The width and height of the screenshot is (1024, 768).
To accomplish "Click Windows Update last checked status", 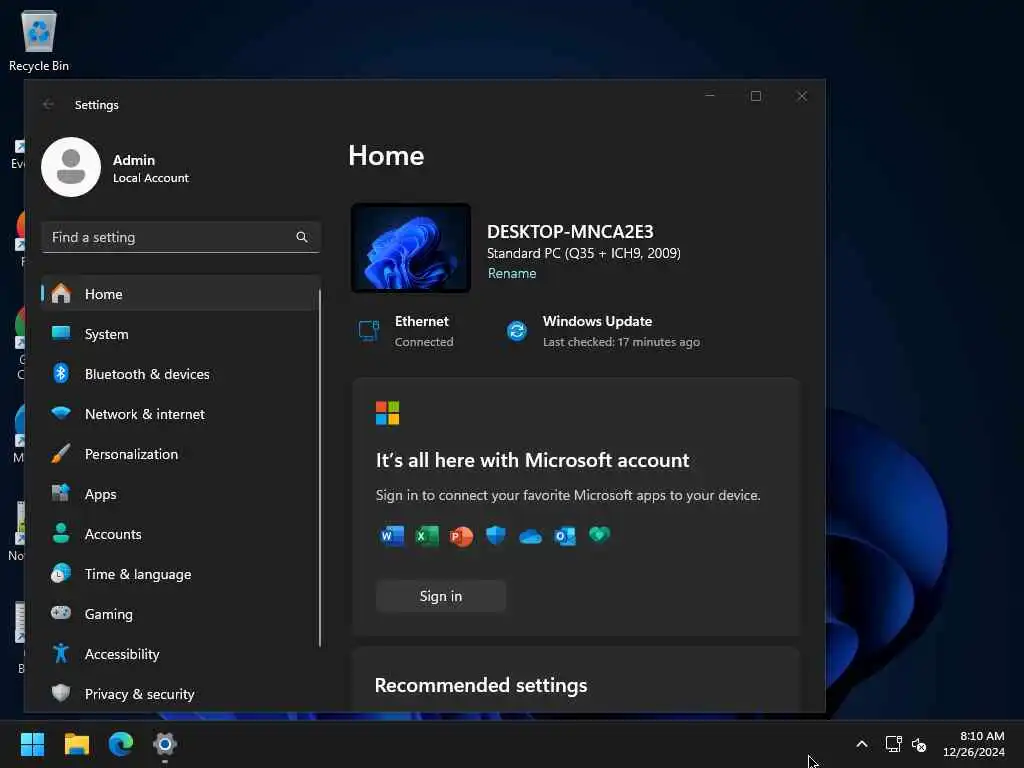I will pos(603,331).
